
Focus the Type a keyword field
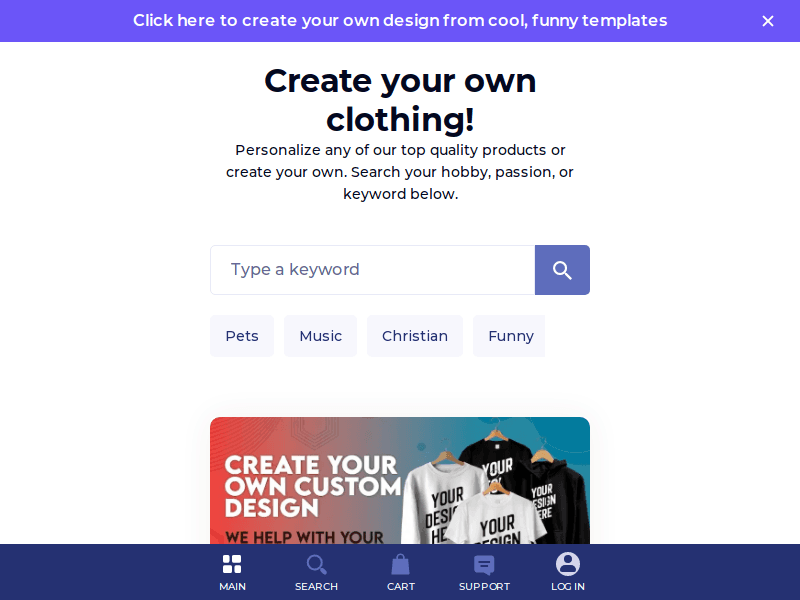[x=372, y=270]
